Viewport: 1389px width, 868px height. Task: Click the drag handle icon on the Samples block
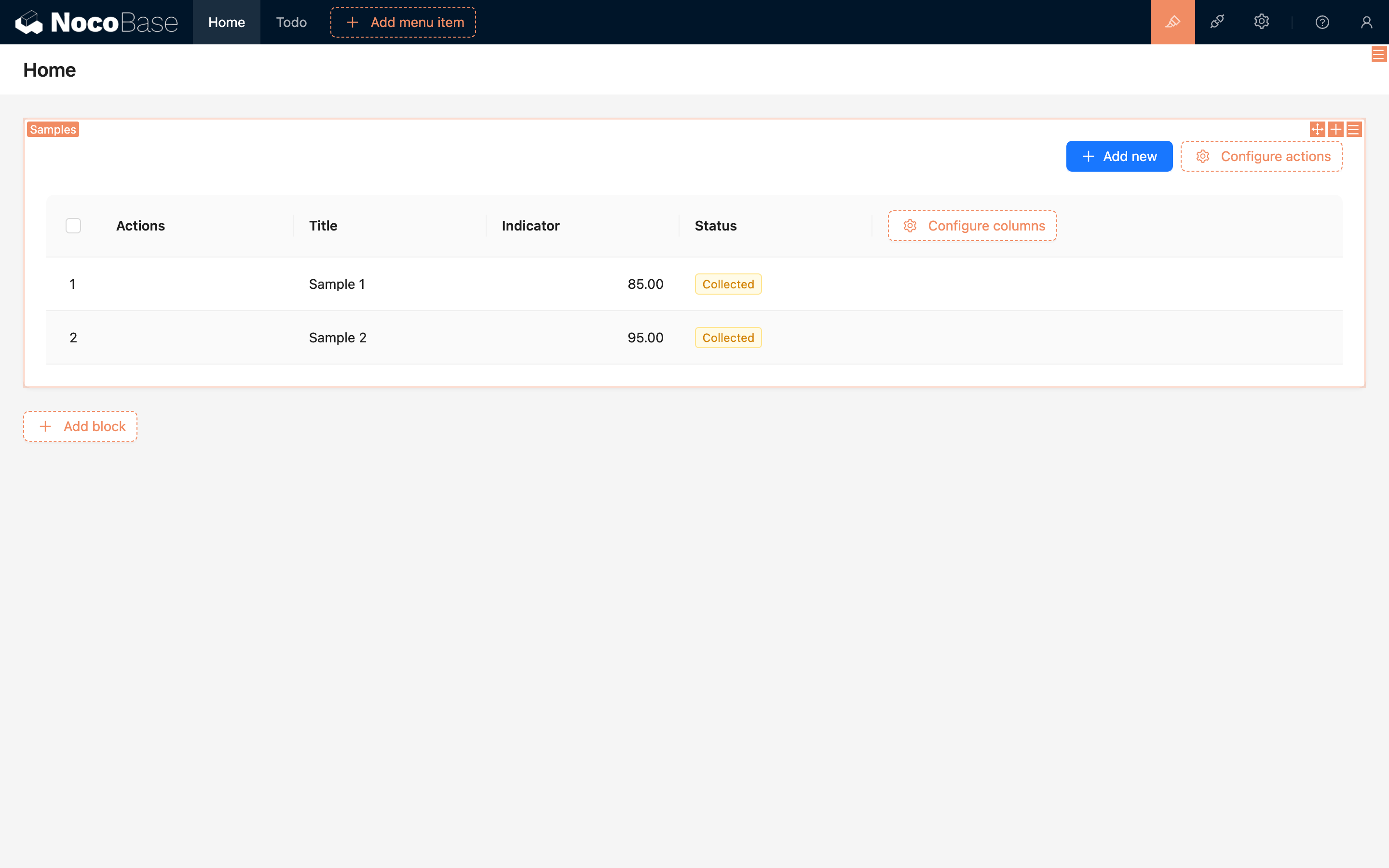[x=1317, y=129]
